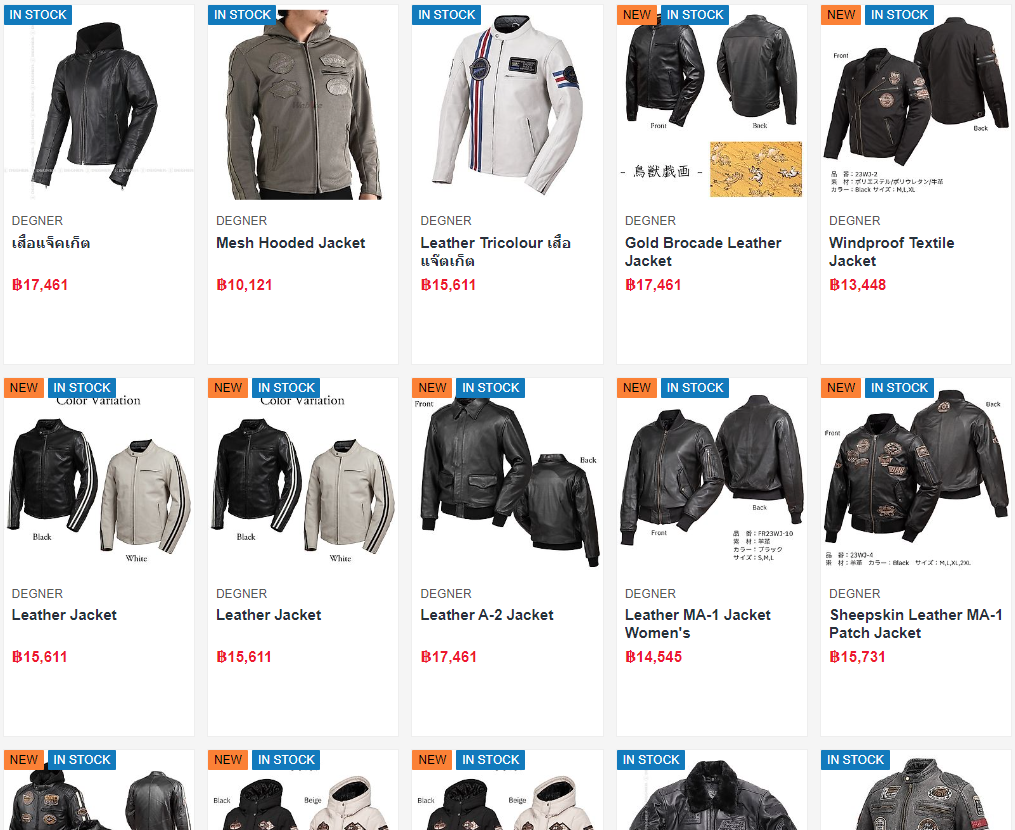Click the ฿10,121 price of Mesh Hooded Jacket

[244, 285]
